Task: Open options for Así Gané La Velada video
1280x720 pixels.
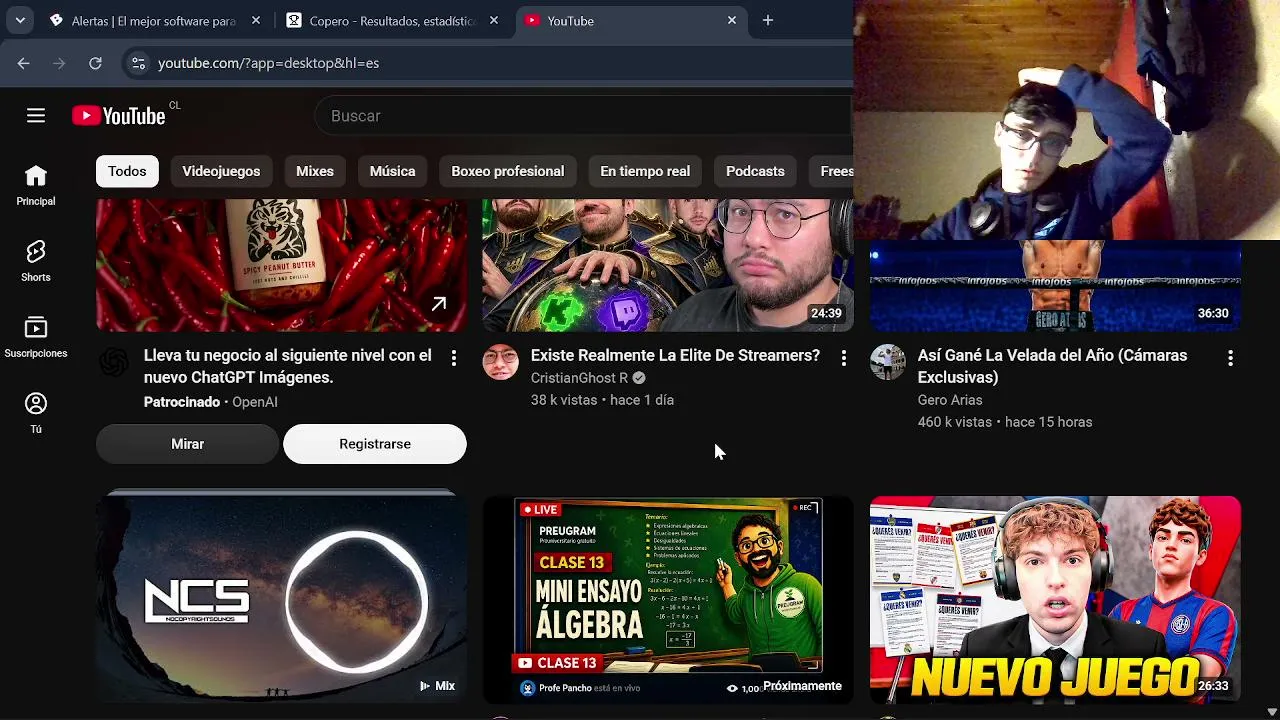Action: tap(1230, 358)
